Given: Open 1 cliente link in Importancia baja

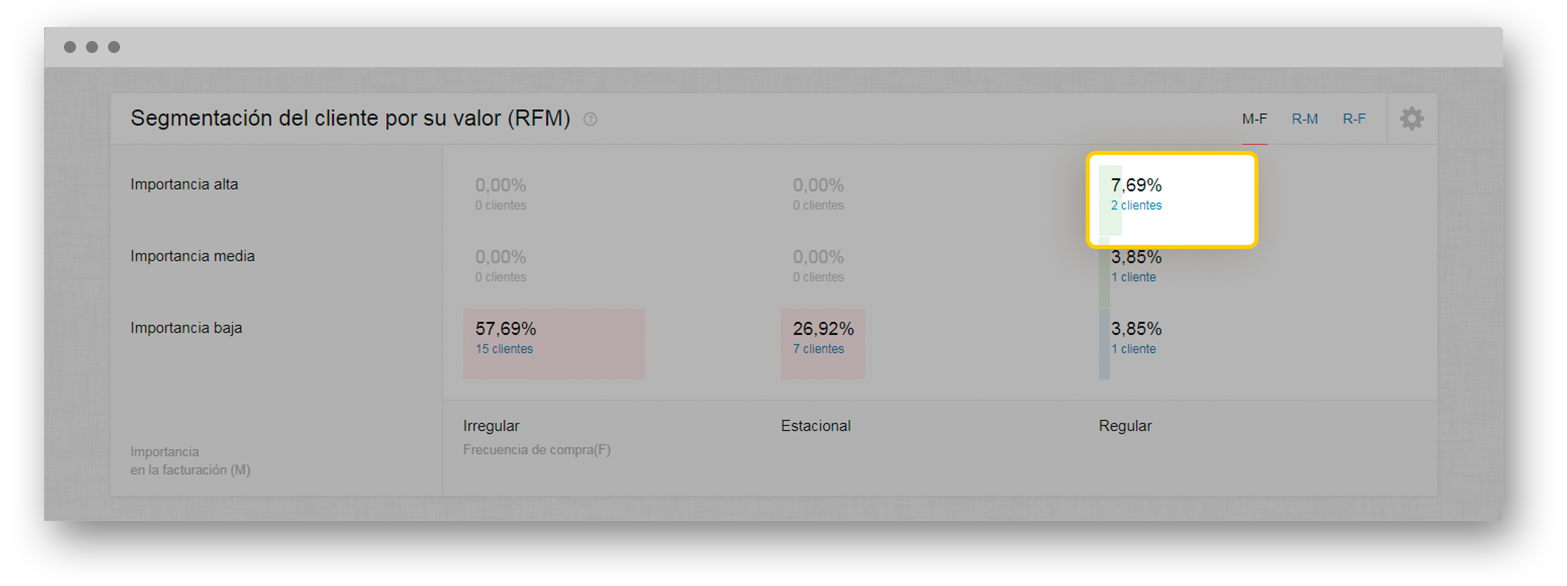Looking at the screenshot, I should 1133,349.
